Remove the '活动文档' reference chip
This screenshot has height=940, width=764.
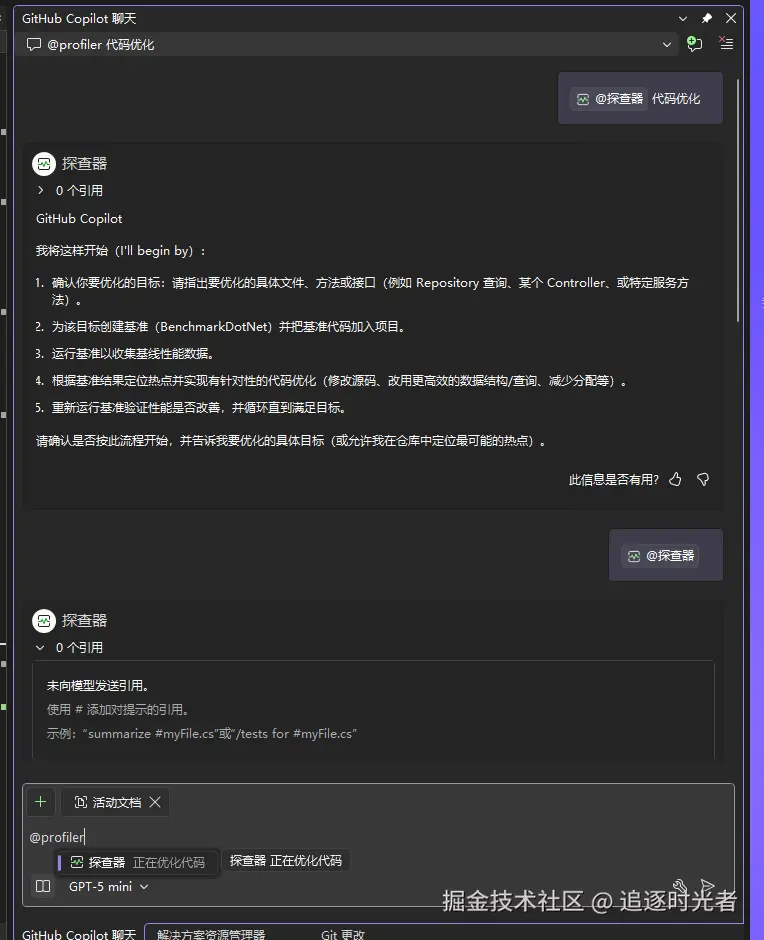155,802
